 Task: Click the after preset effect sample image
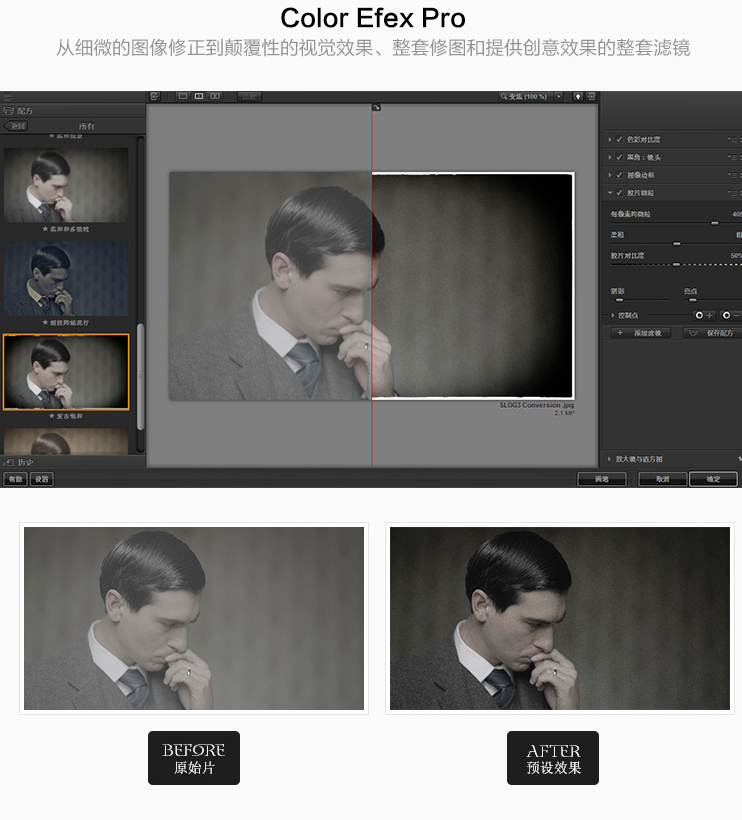[560, 618]
